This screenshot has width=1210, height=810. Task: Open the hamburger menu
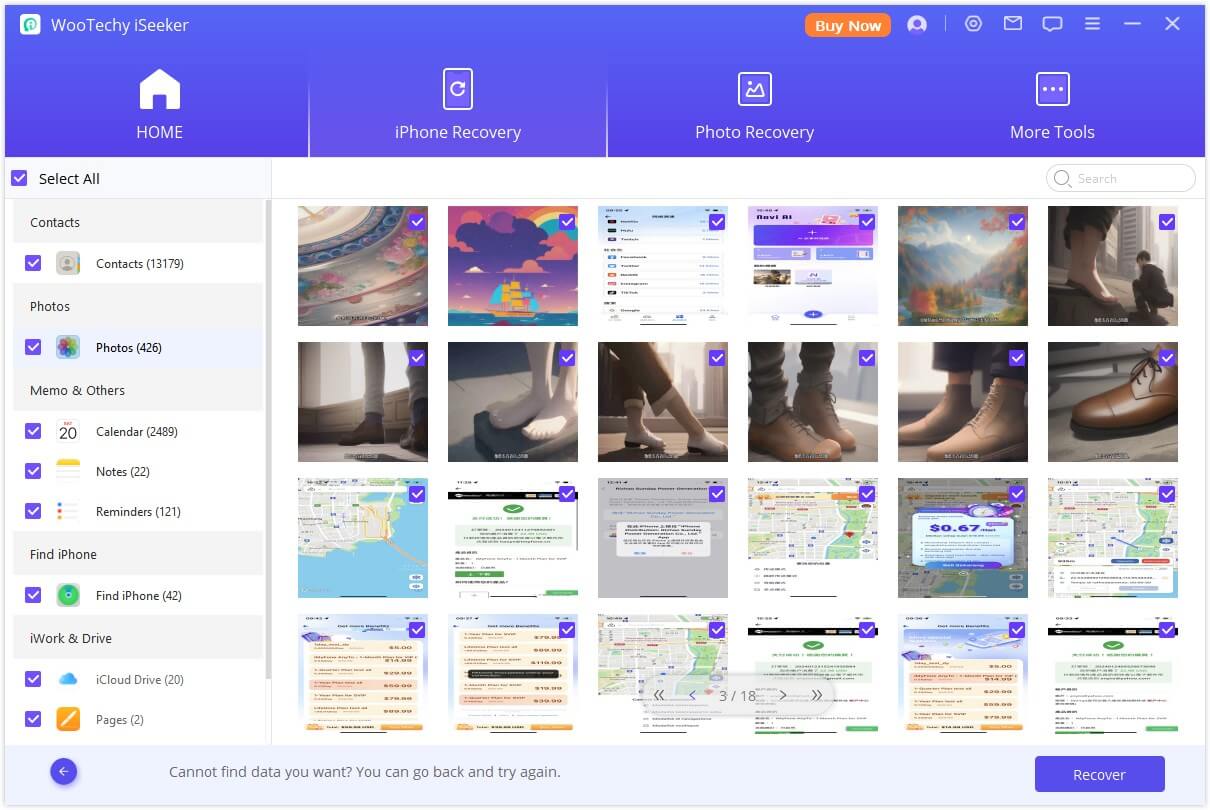(1092, 22)
